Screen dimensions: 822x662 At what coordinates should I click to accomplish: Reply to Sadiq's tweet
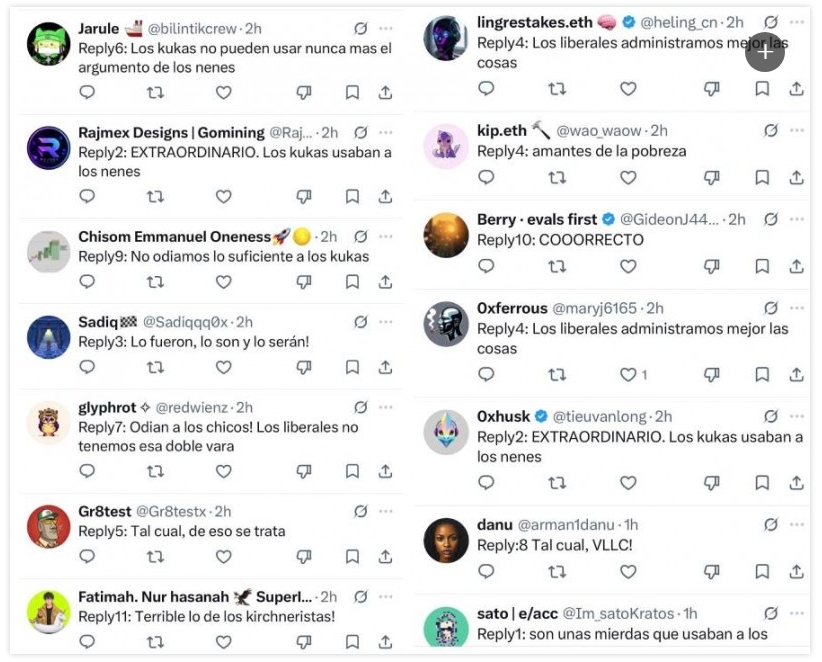tap(87, 367)
